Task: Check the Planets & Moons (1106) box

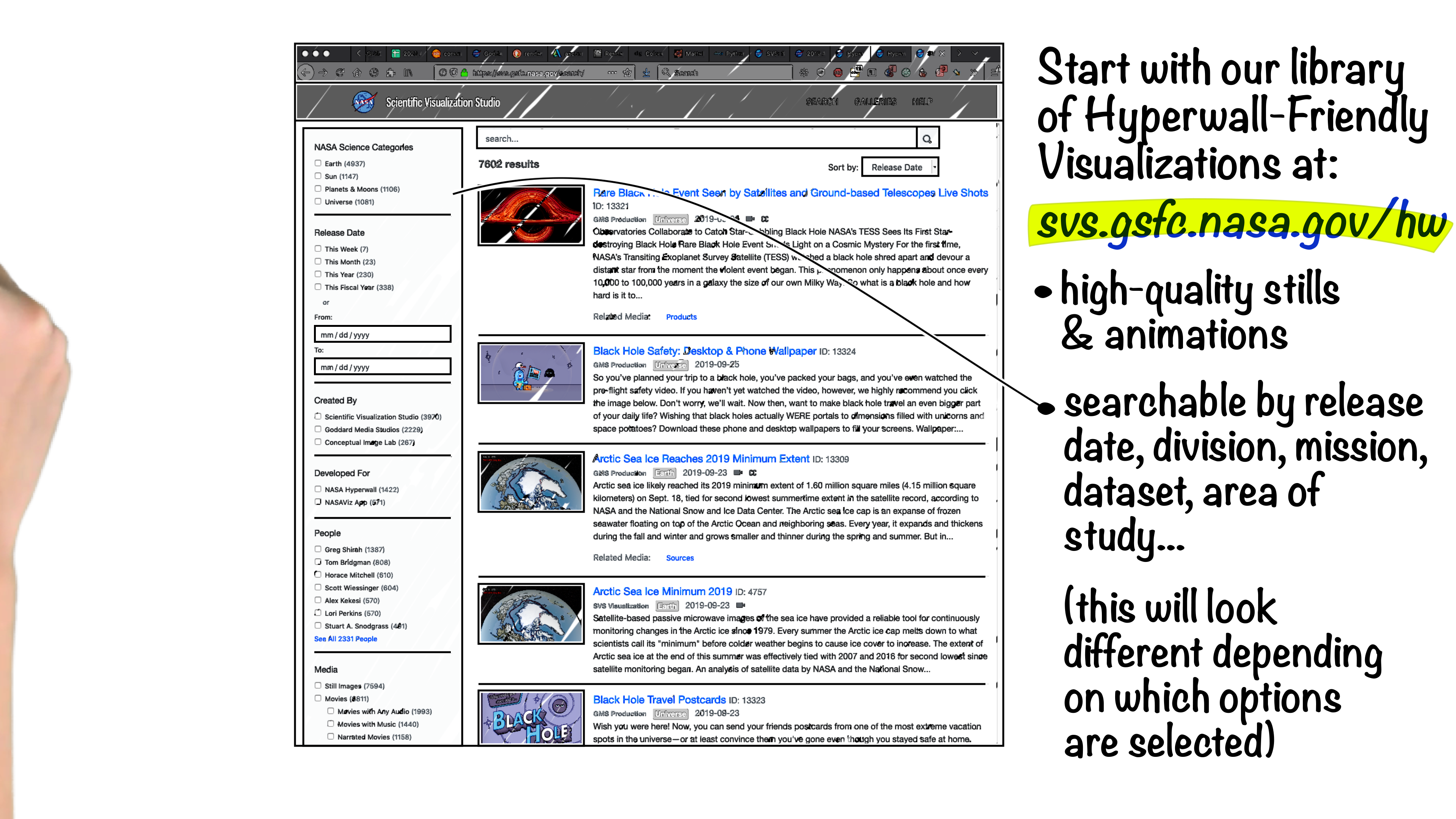Action: pyautogui.click(x=318, y=189)
